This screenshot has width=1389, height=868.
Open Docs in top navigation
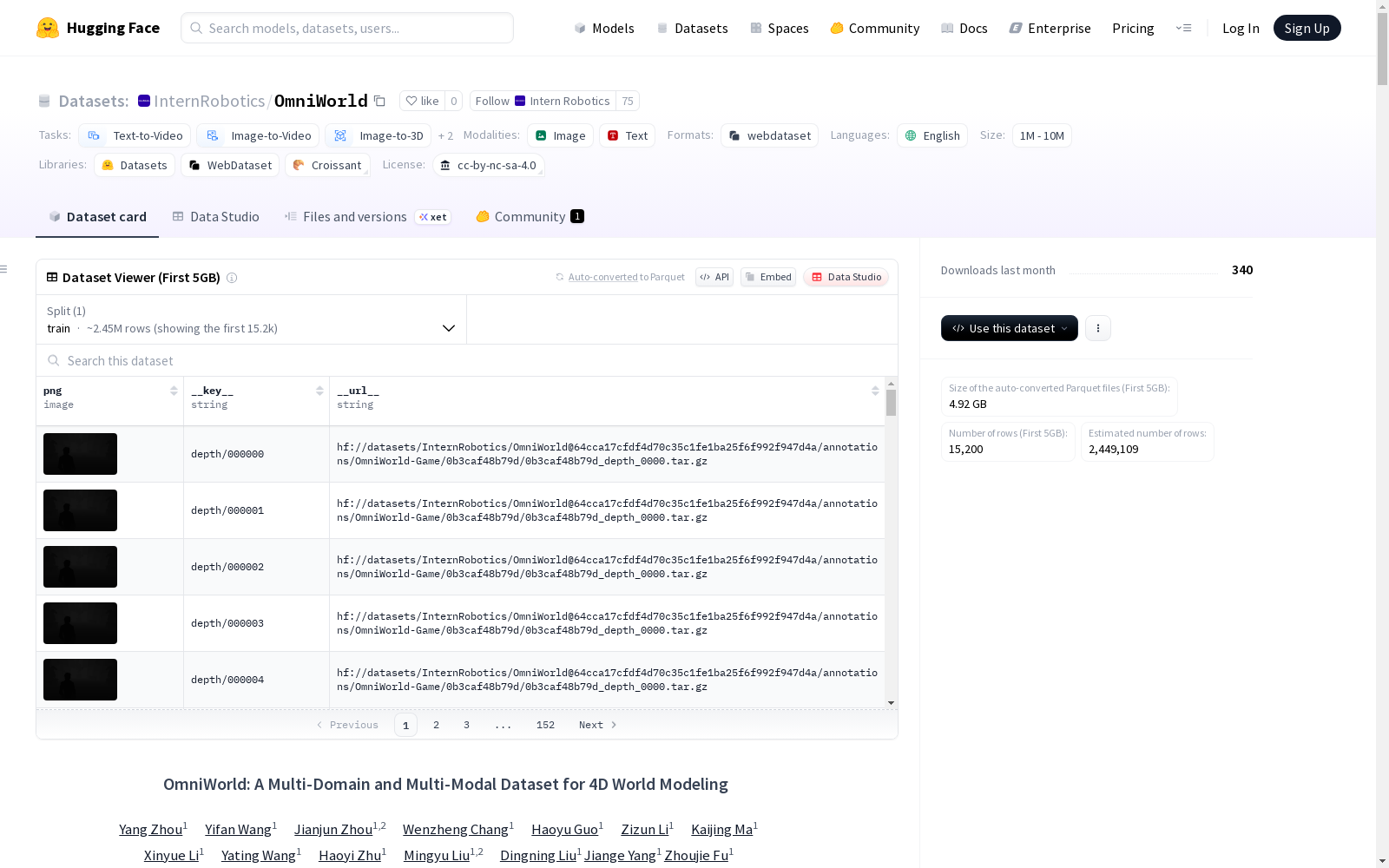point(964,28)
